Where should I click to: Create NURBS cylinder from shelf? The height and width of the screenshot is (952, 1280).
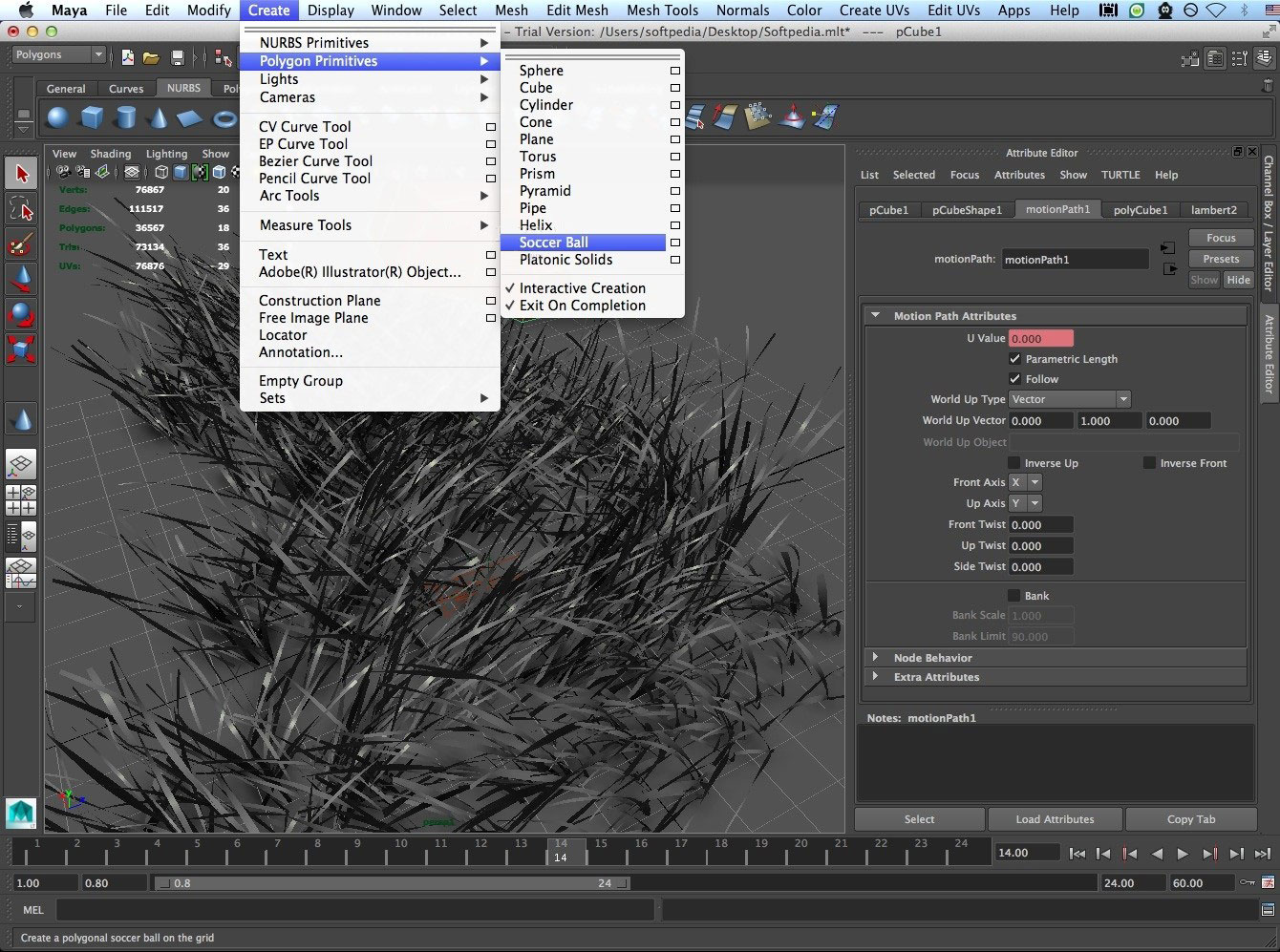(125, 118)
